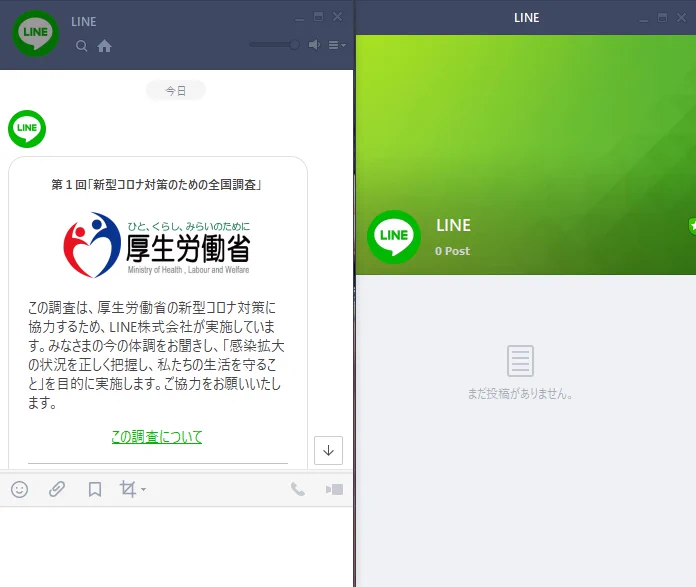Click the LINE account name on cover
The width and height of the screenshot is (696, 587).
[x=453, y=225]
